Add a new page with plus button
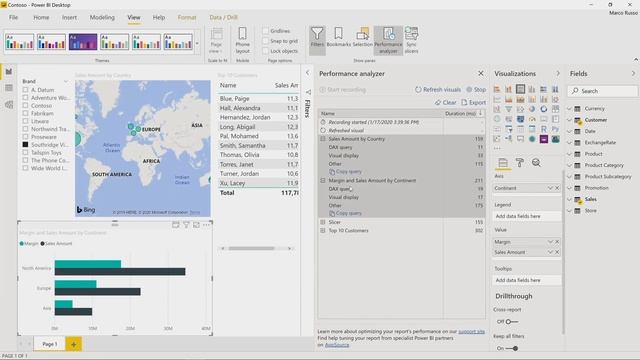Image resolution: width=640 pixels, height=360 pixels. [73, 344]
